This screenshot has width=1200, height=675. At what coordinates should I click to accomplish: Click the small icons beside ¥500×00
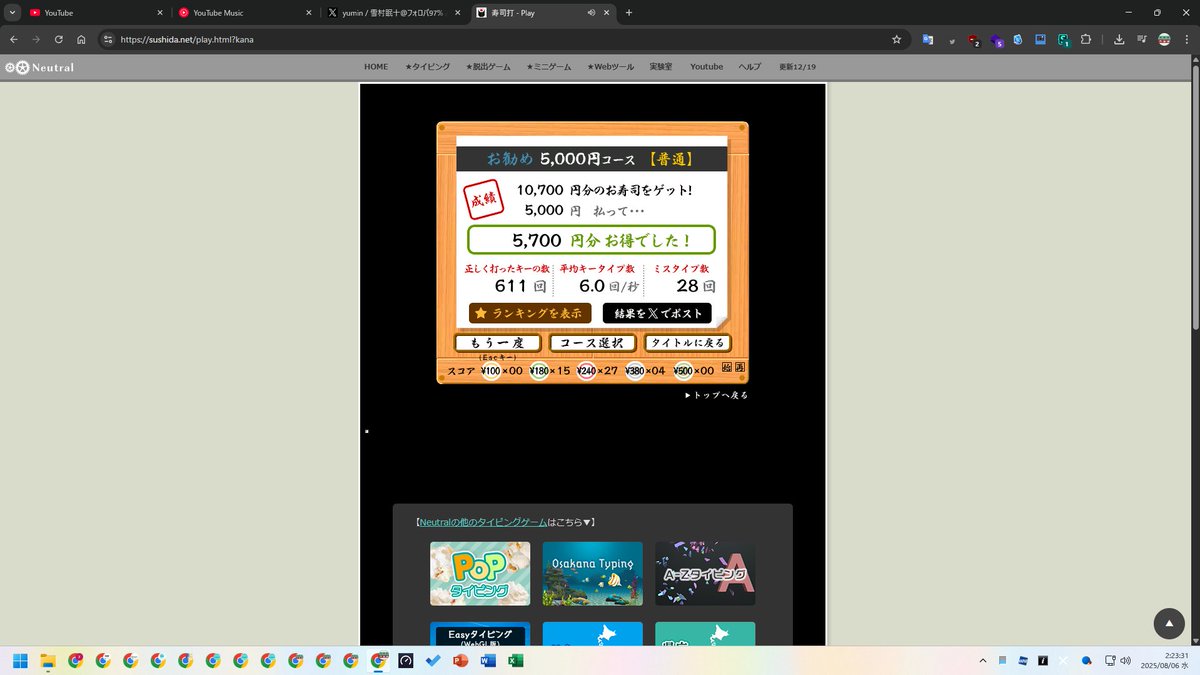tap(733, 367)
